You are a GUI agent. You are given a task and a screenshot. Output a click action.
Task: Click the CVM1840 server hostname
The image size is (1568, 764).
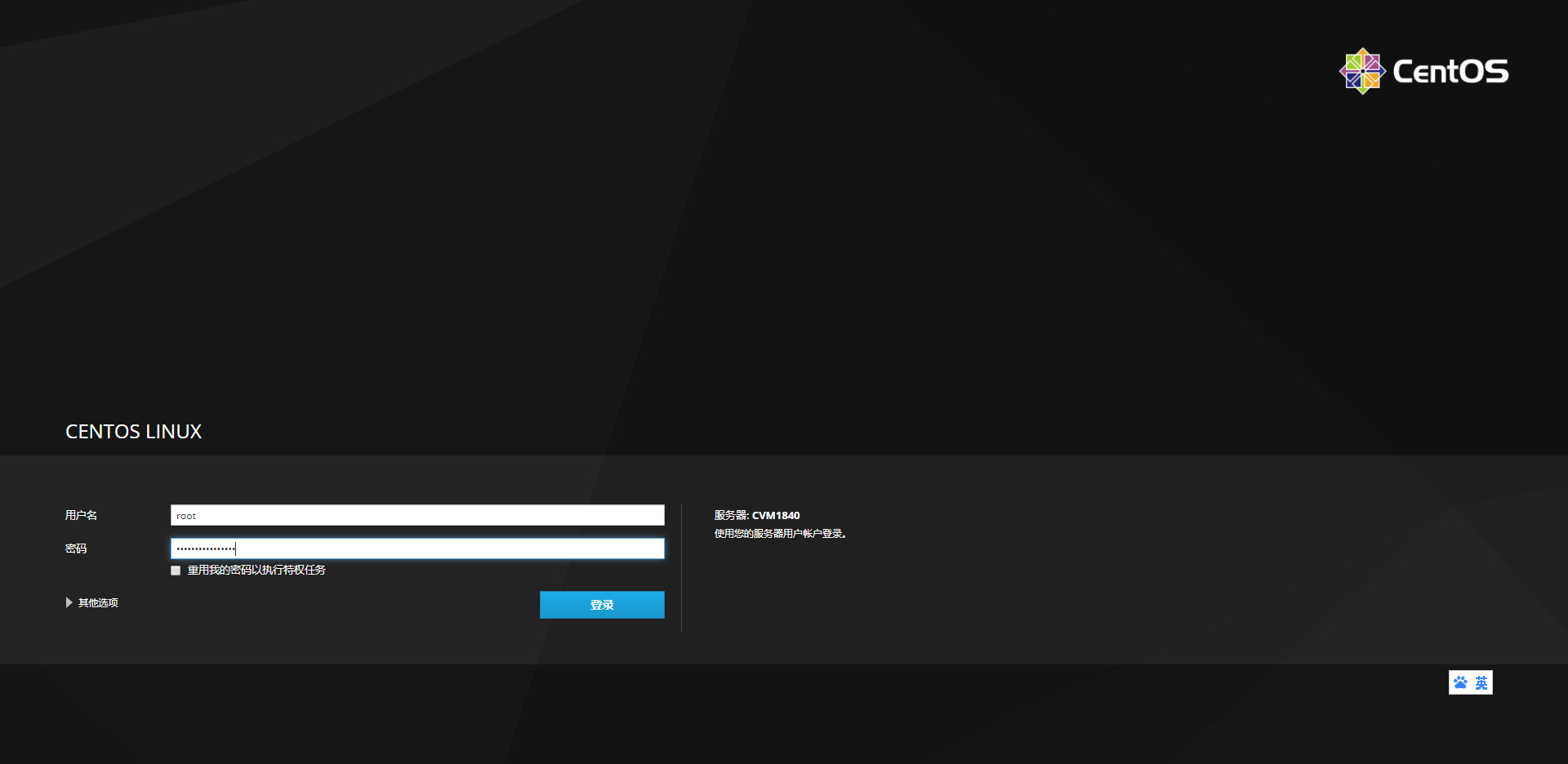click(776, 515)
